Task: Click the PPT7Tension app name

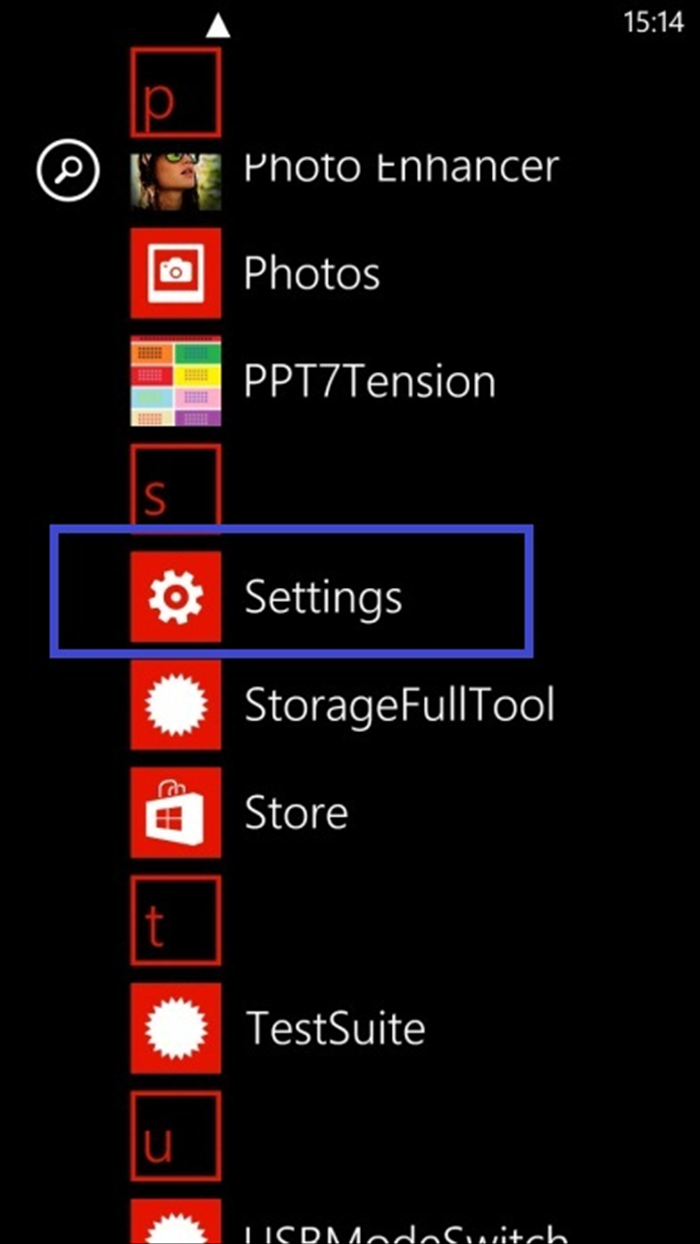Action: click(369, 381)
